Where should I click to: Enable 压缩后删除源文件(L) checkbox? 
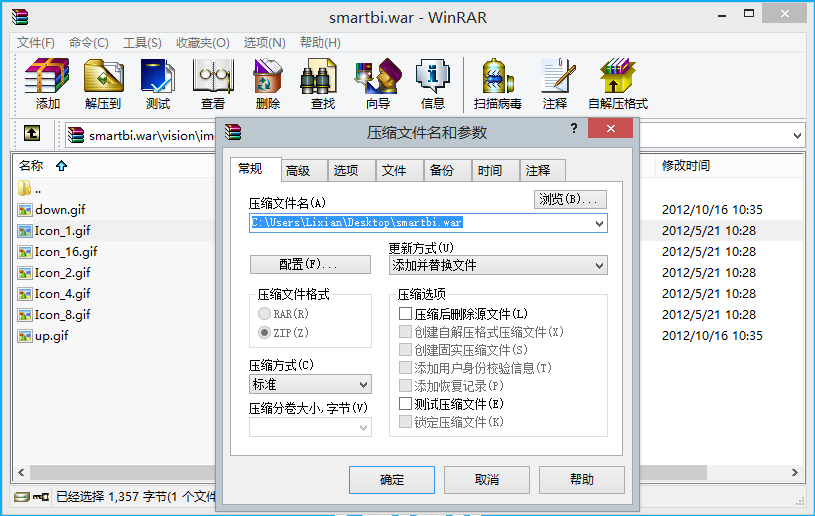point(405,313)
